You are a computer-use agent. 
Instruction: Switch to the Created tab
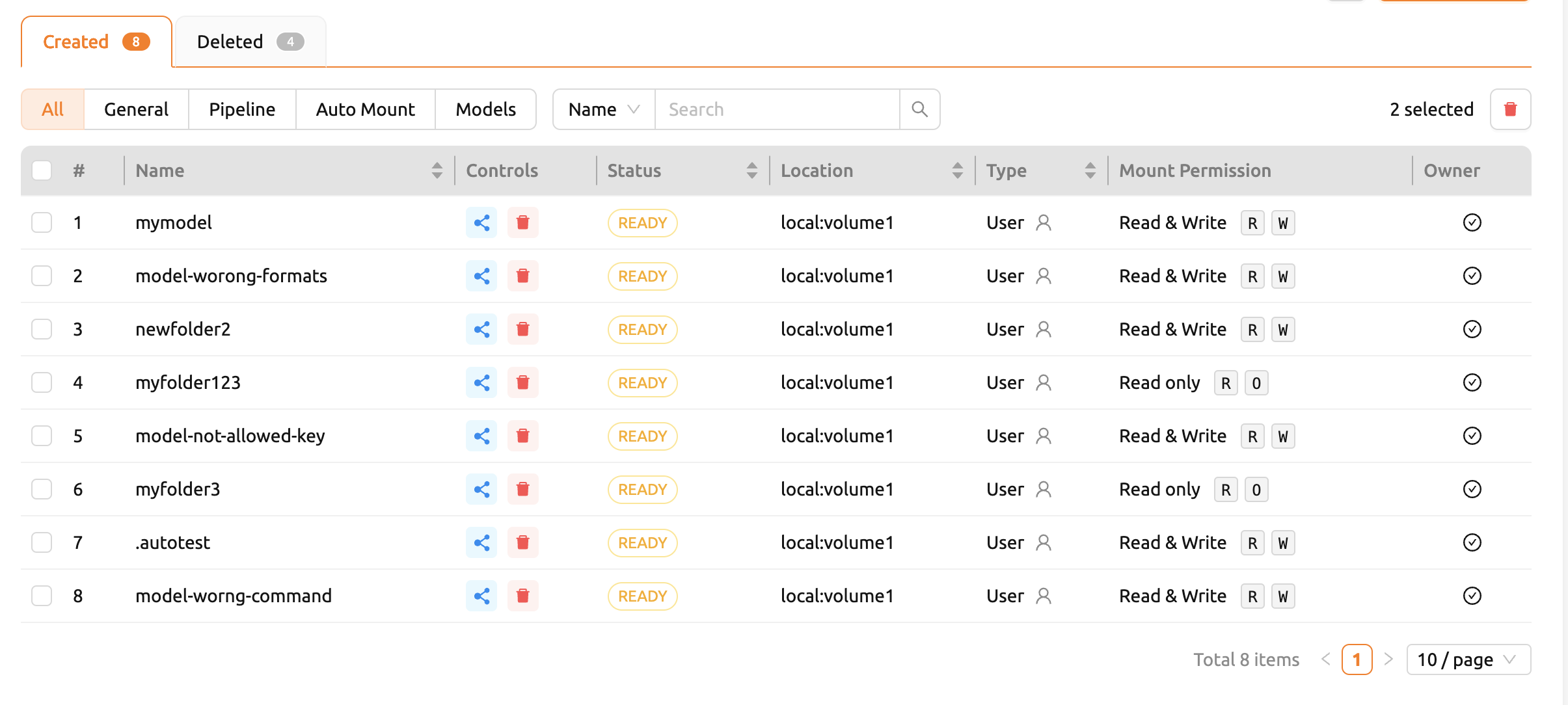[96, 42]
